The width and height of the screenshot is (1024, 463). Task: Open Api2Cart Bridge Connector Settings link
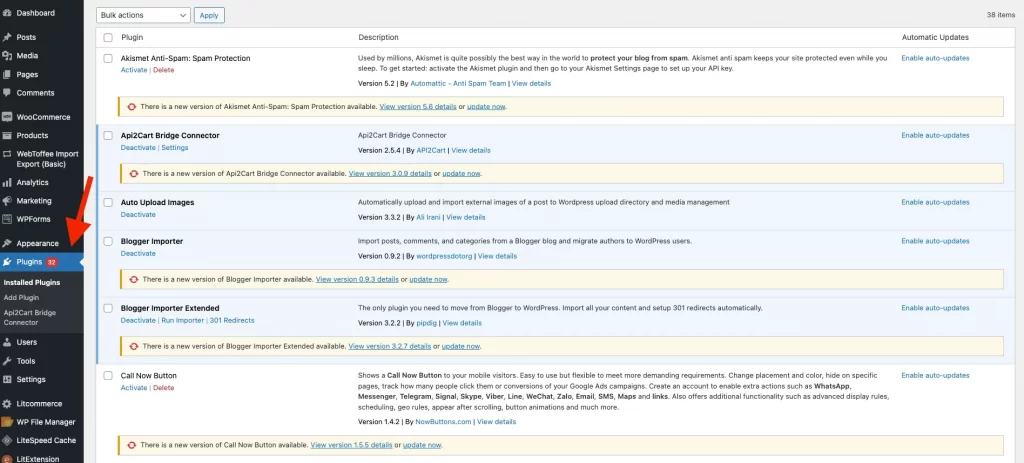[174, 148]
